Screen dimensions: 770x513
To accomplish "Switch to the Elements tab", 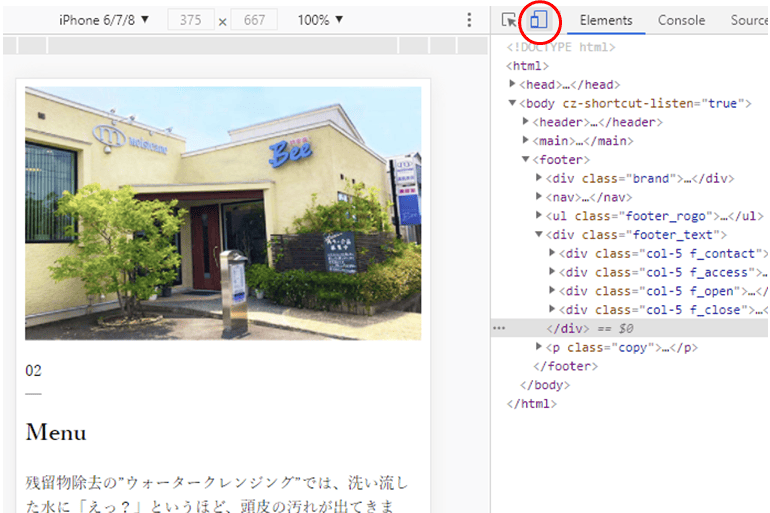I will click(x=606, y=20).
